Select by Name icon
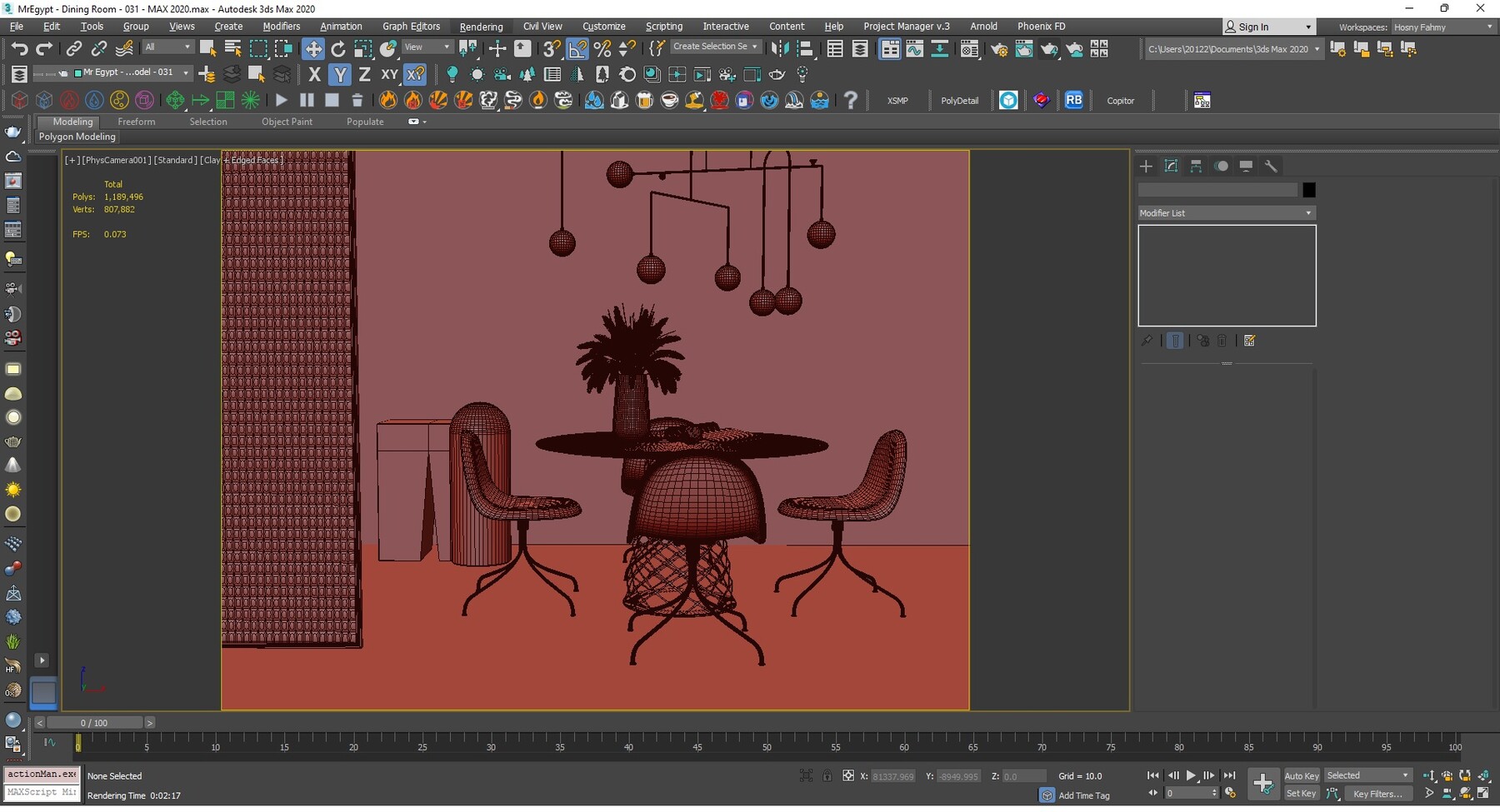 [233, 48]
